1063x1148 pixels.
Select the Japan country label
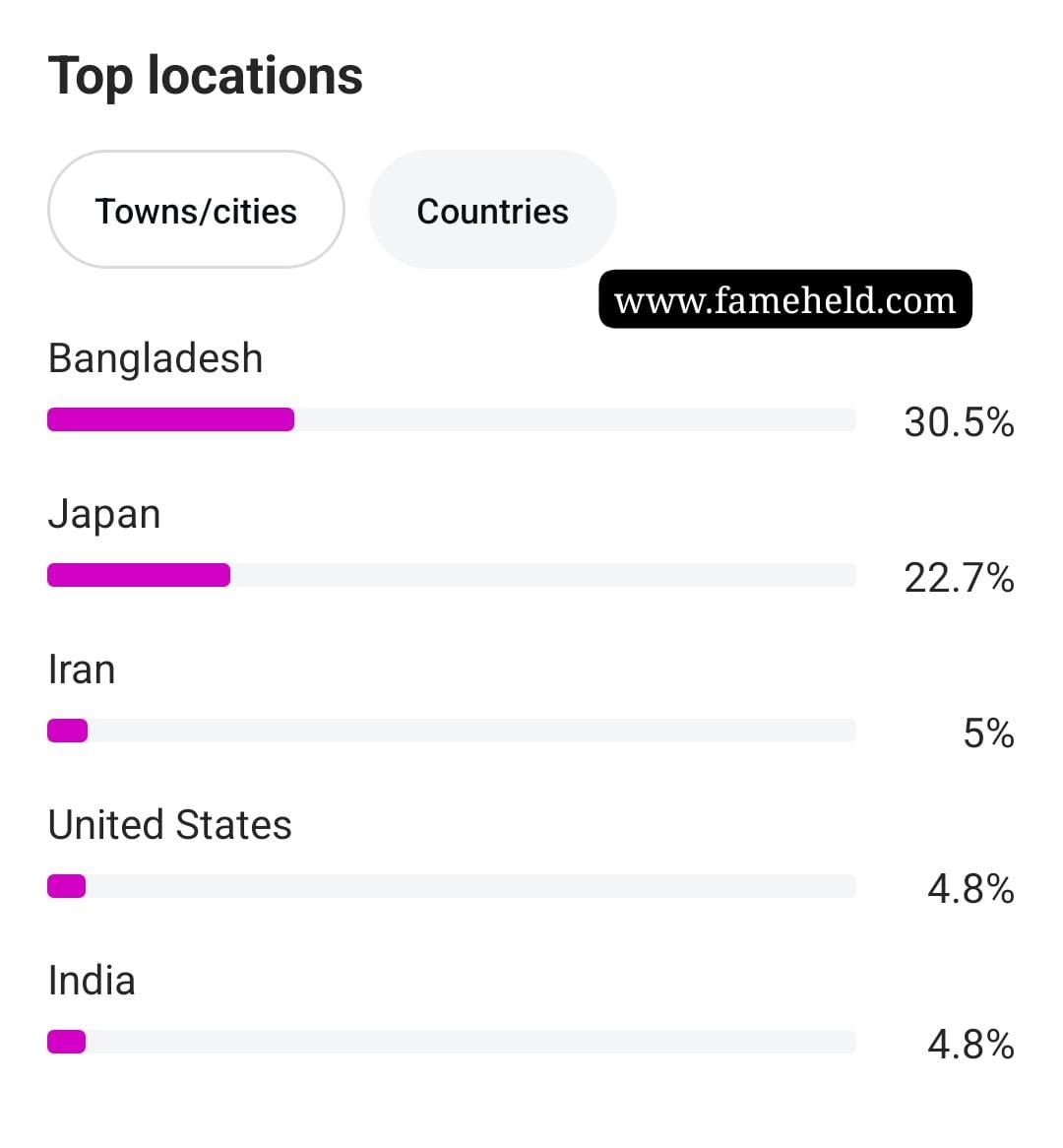[x=104, y=514]
